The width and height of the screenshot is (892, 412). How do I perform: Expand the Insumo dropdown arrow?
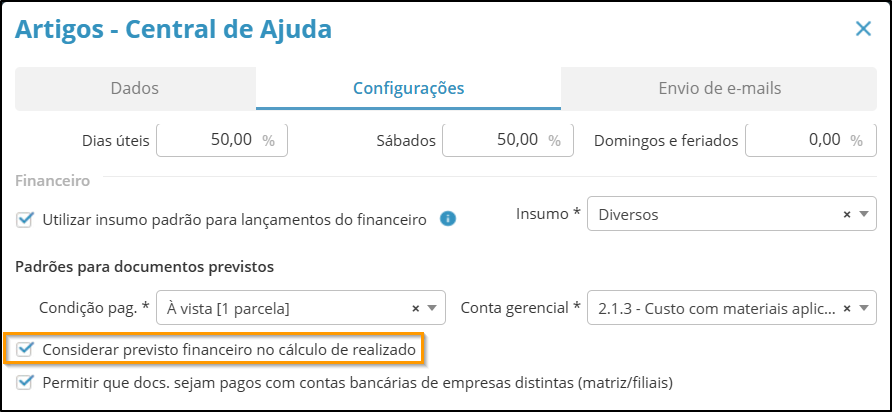(x=864, y=215)
